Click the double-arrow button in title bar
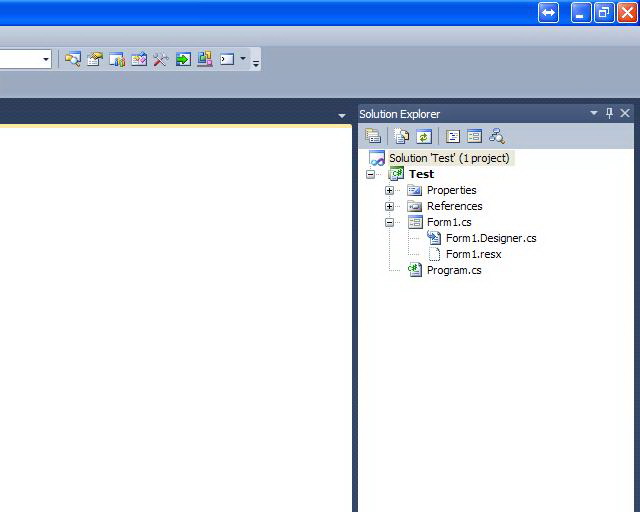 click(548, 12)
